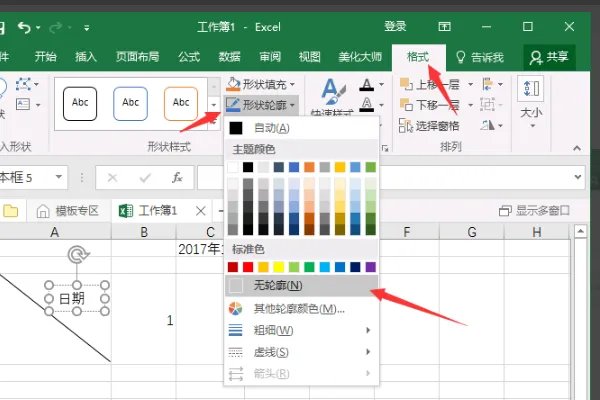Screen dimensions: 600x400
Task: Click 上移一层 bring forward
Action: click(x=430, y=84)
